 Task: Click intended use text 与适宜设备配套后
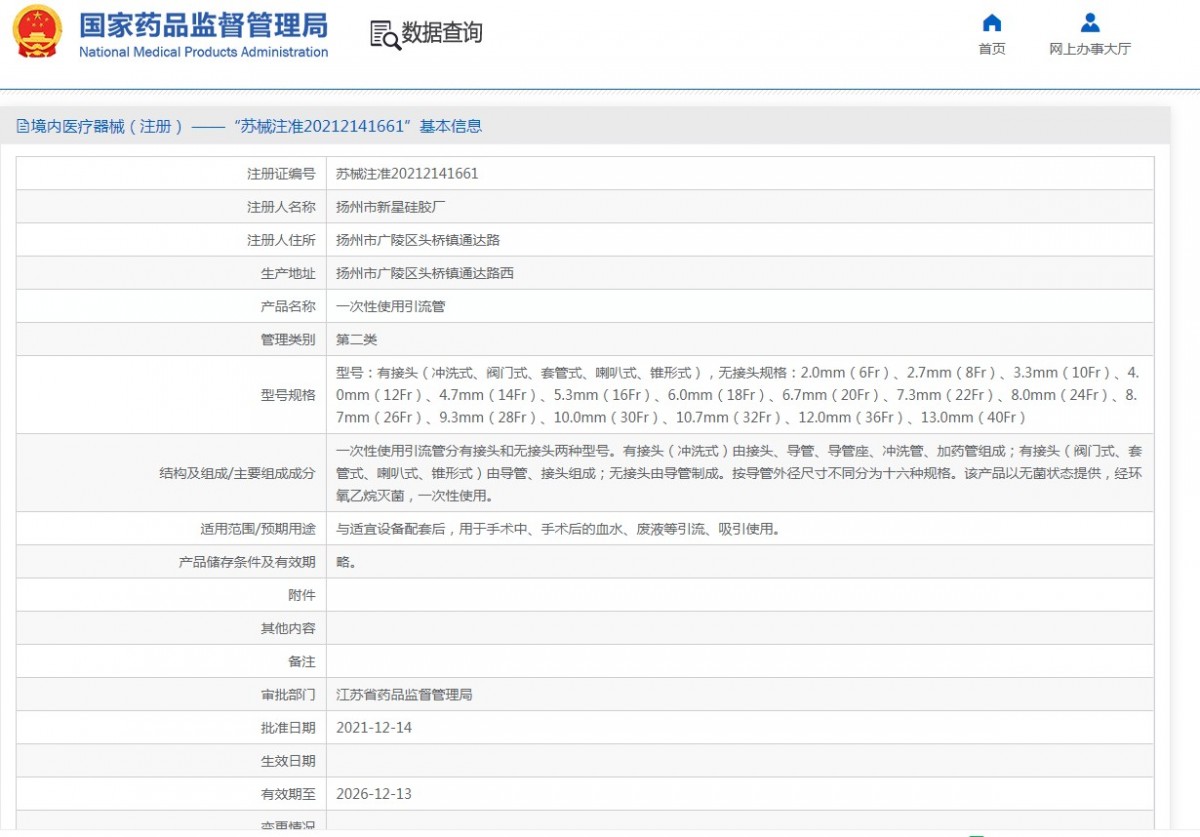tap(558, 528)
